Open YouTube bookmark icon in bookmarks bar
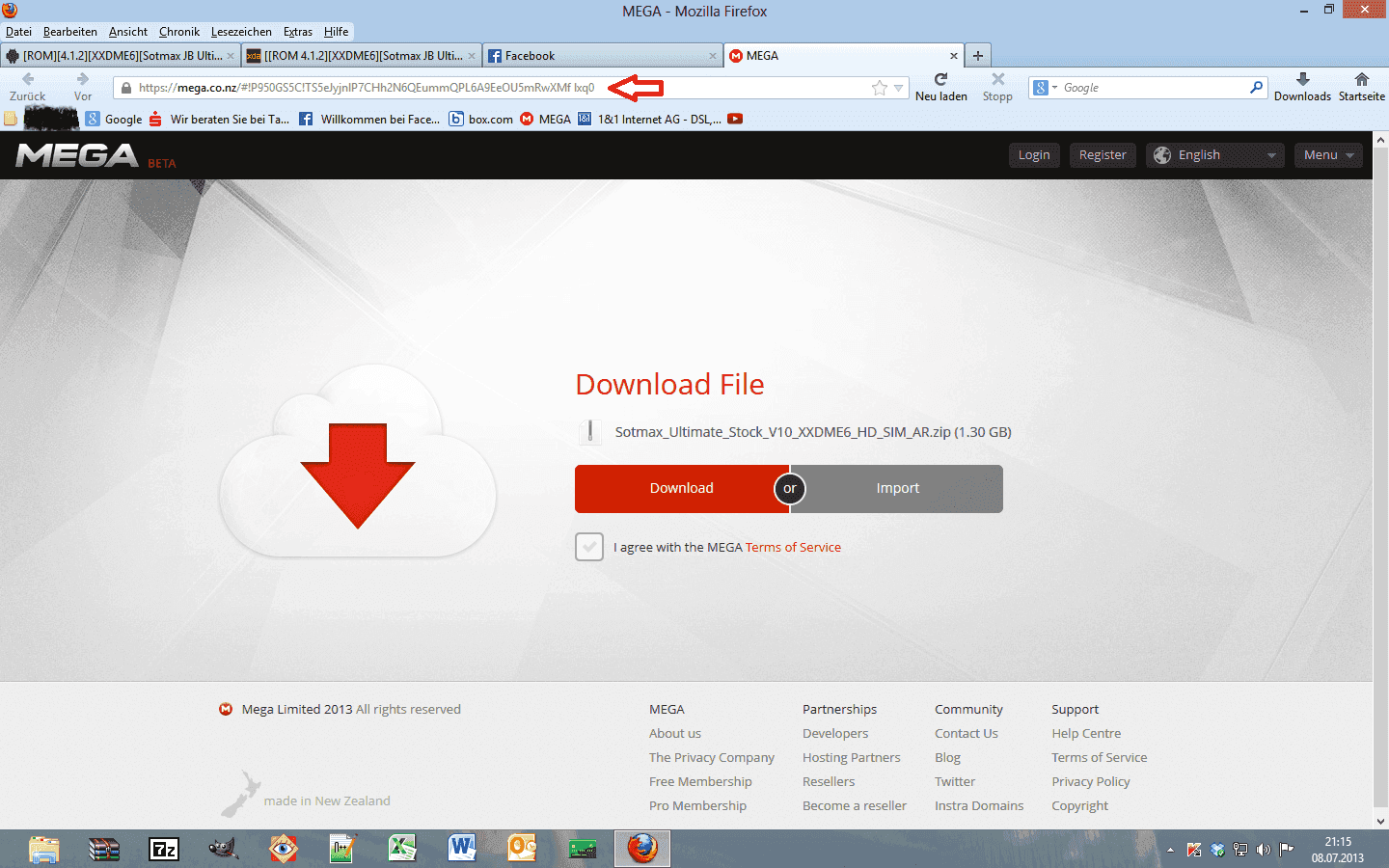 click(735, 119)
